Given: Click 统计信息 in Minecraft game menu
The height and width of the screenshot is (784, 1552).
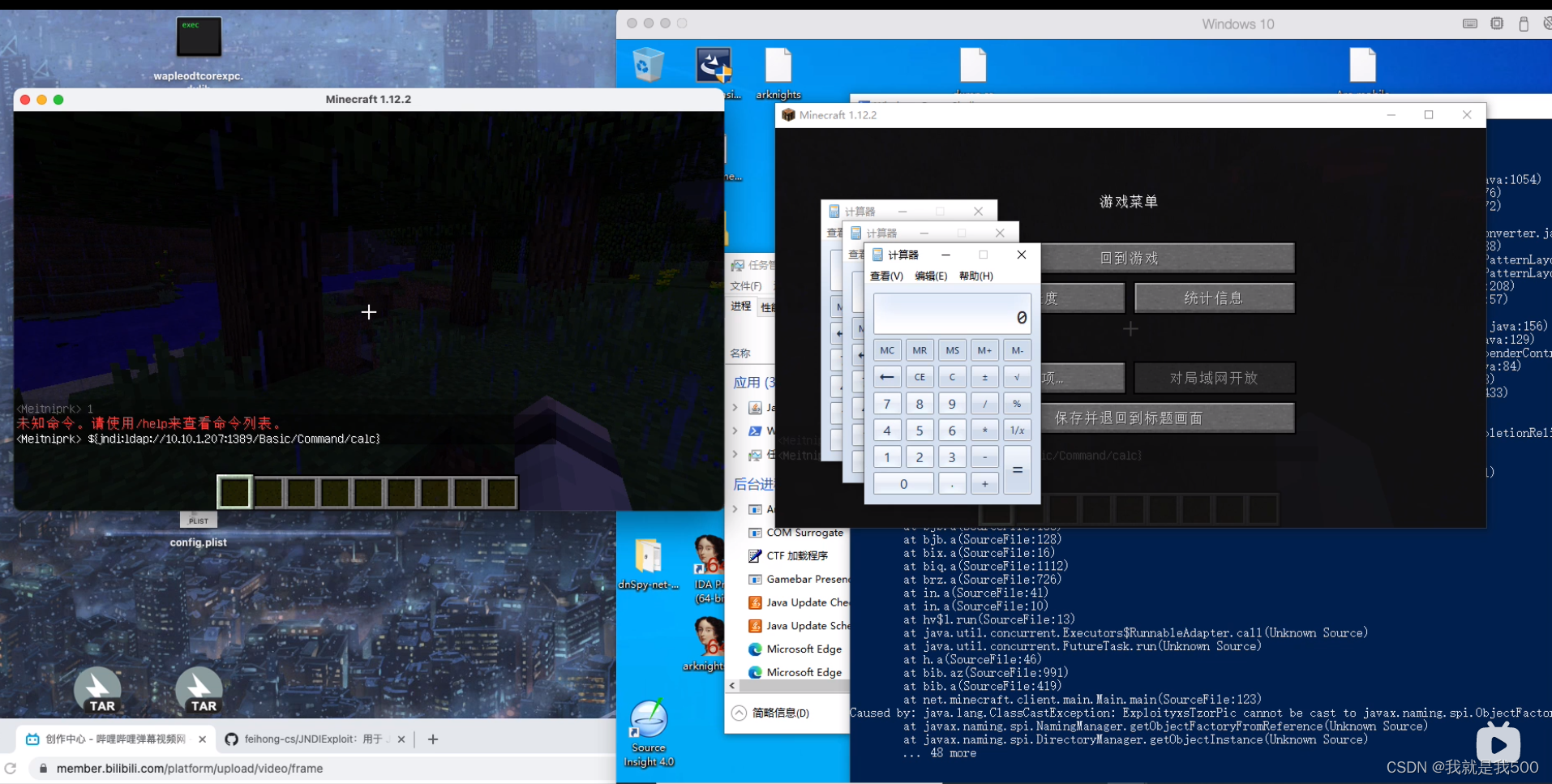Looking at the screenshot, I should click(x=1214, y=298).
